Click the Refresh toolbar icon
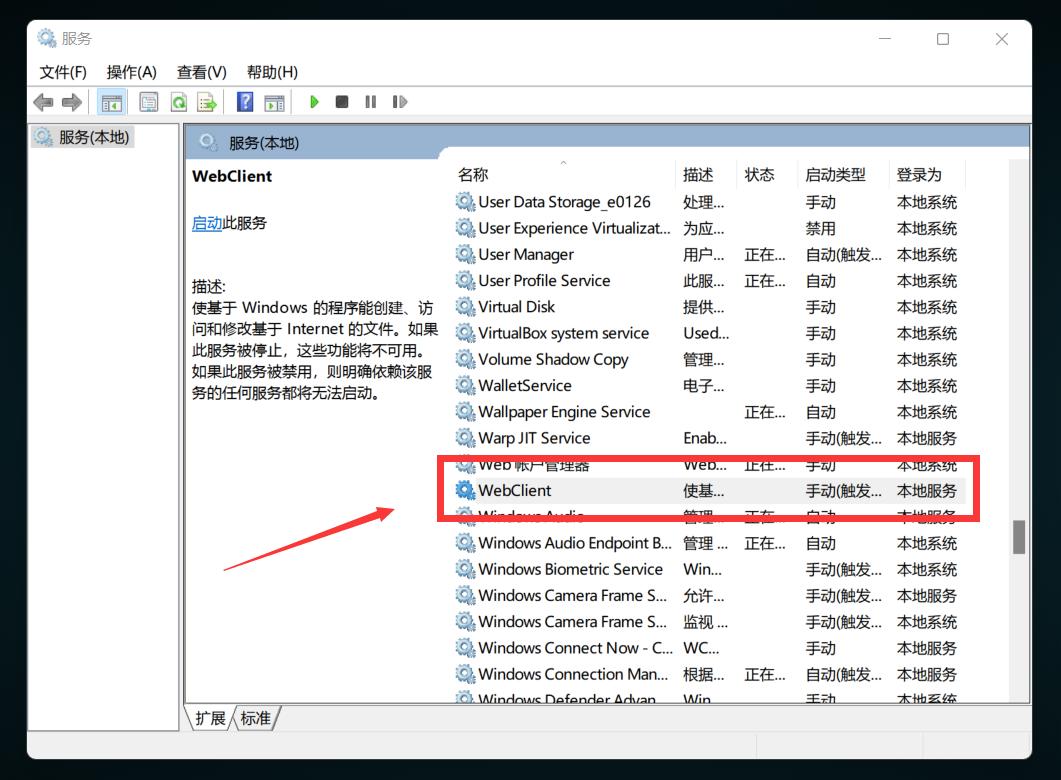The image size is (1061, 780). click(x=178, y=102)
